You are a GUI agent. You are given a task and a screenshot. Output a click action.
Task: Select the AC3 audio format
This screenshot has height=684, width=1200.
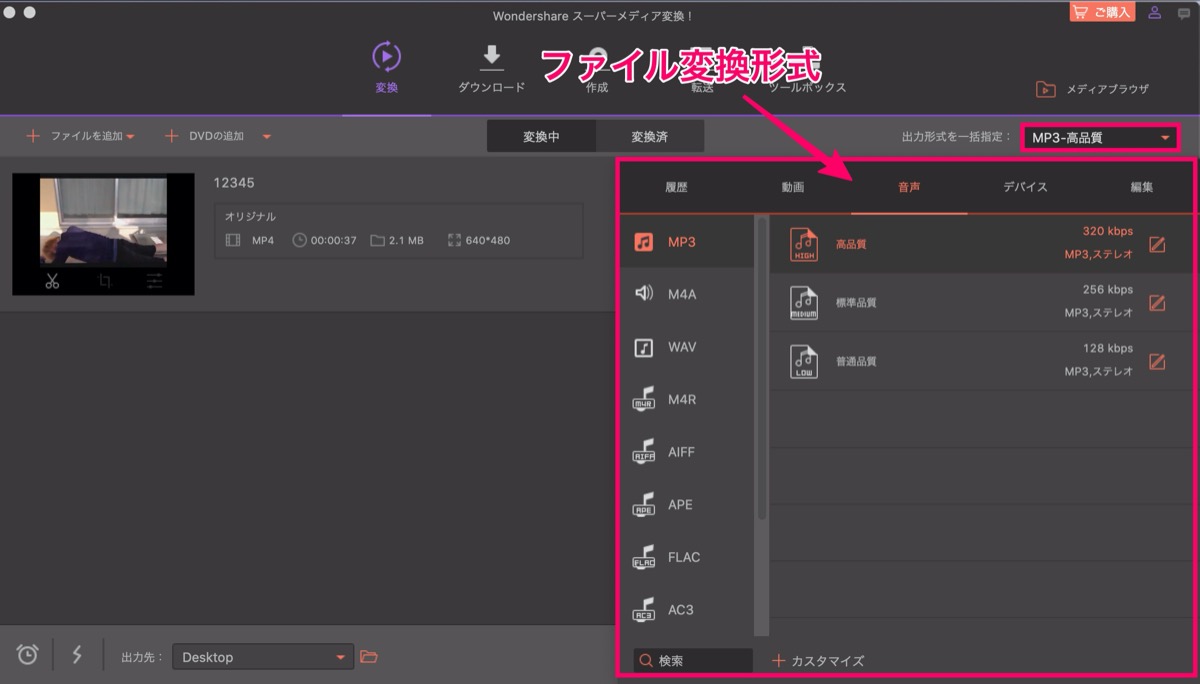(x=687, y=609)
